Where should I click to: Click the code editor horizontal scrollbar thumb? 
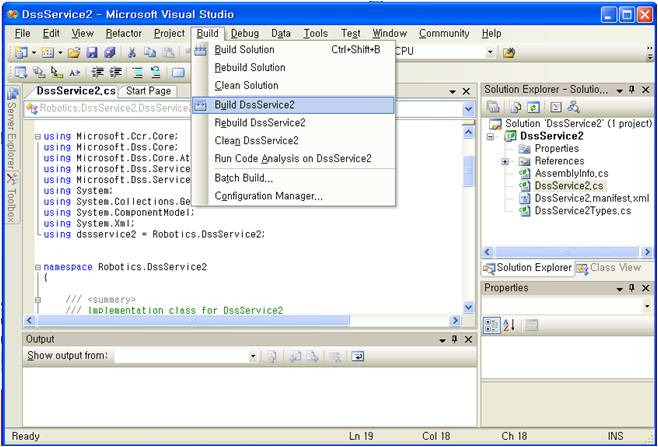[193, 321]
